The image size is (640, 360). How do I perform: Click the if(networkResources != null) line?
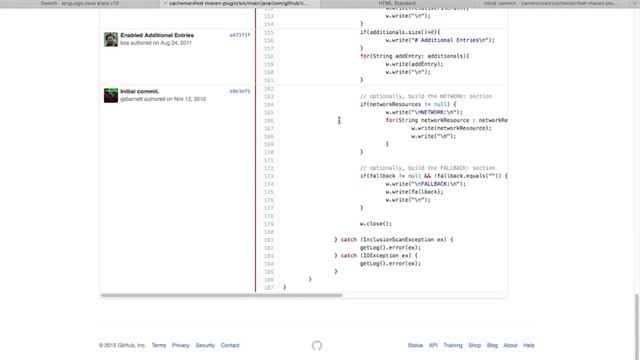(x=408, y=104)
